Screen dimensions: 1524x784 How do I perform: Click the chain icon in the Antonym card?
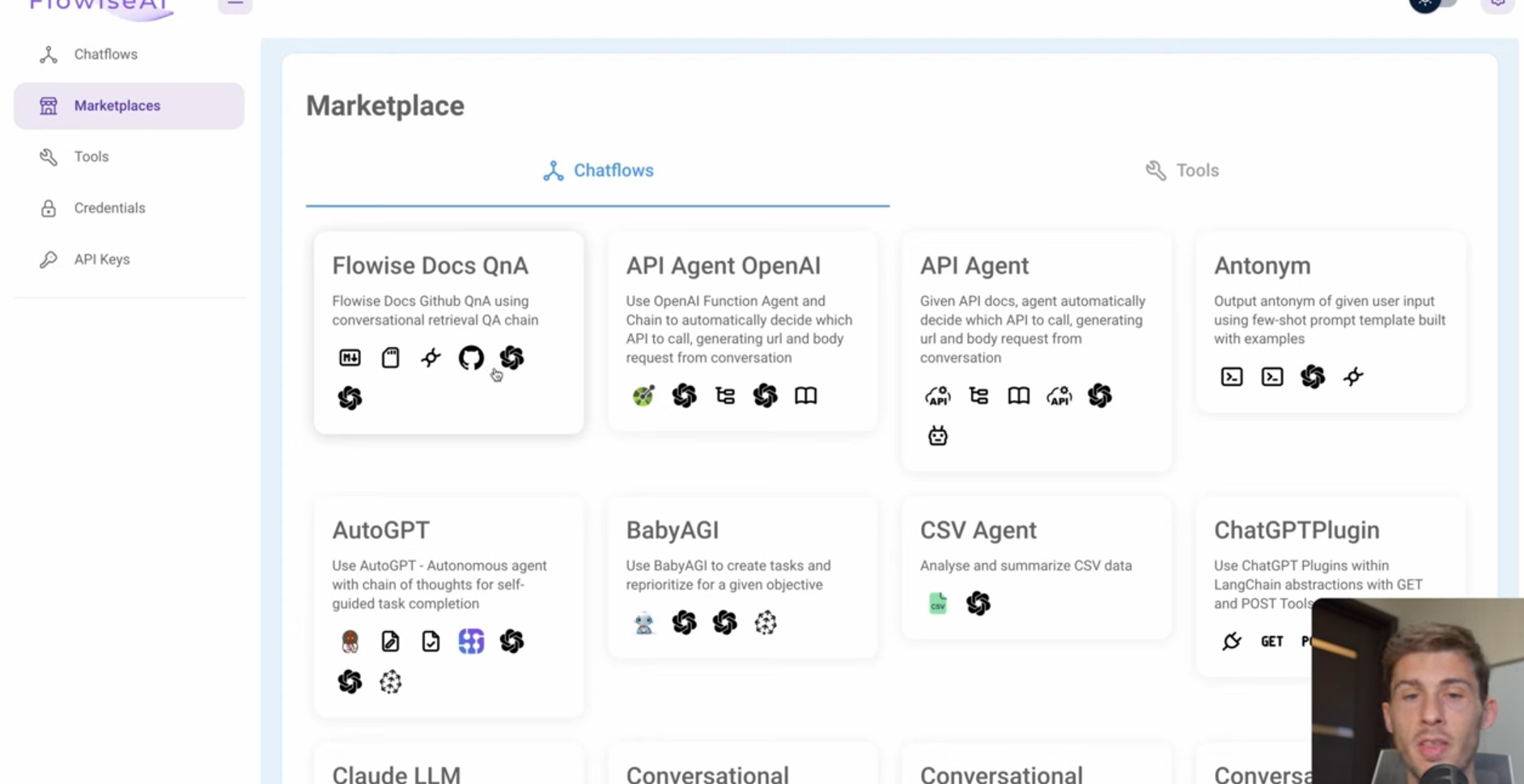1353,377
